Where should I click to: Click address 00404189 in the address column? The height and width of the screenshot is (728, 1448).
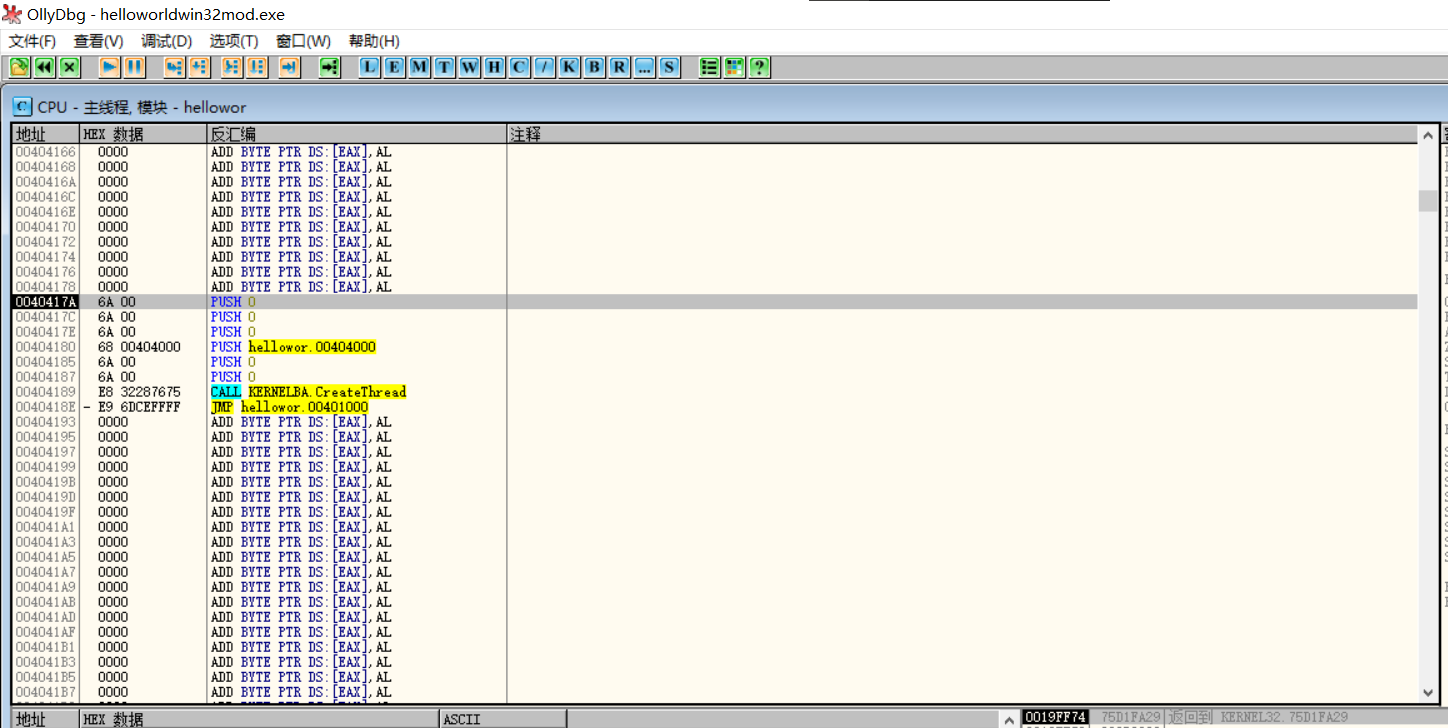(46, 392)
